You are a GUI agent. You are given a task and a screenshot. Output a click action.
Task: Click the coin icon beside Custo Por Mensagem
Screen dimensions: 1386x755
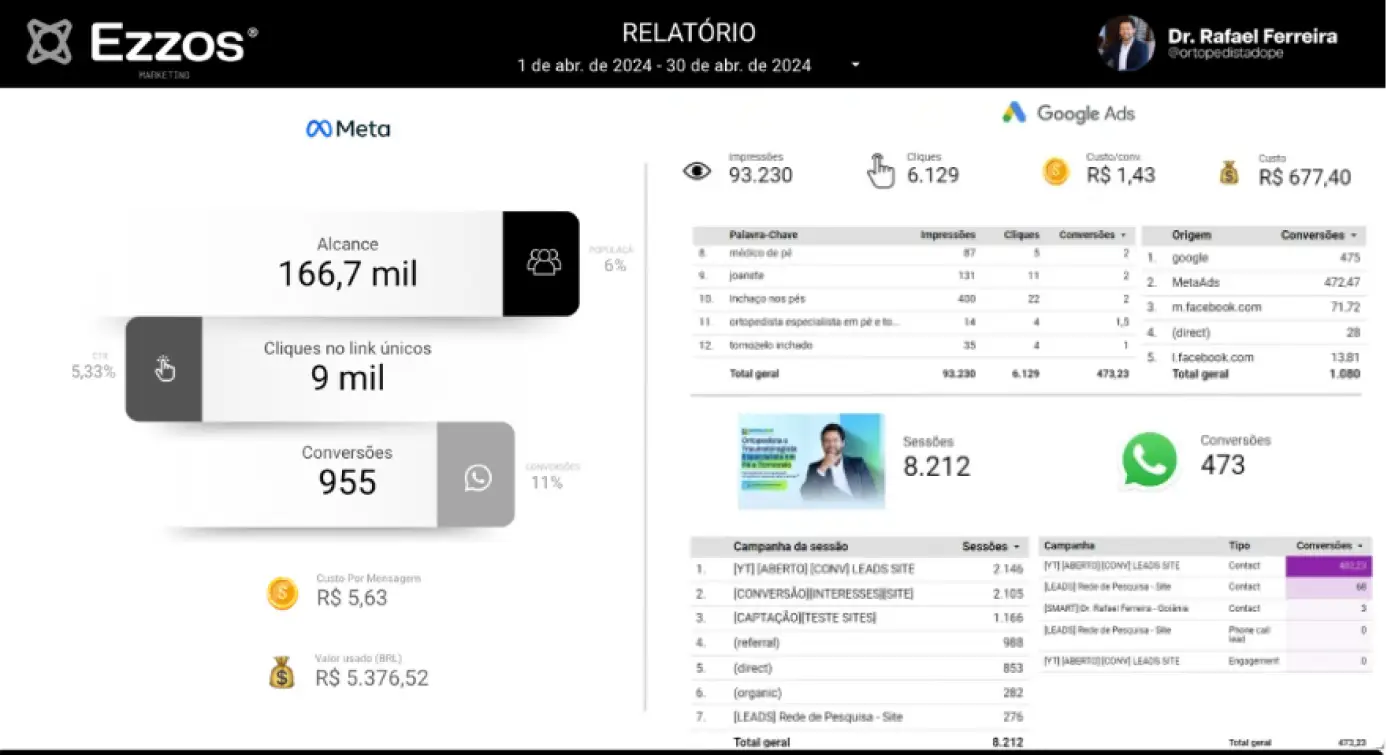(282, 594)
